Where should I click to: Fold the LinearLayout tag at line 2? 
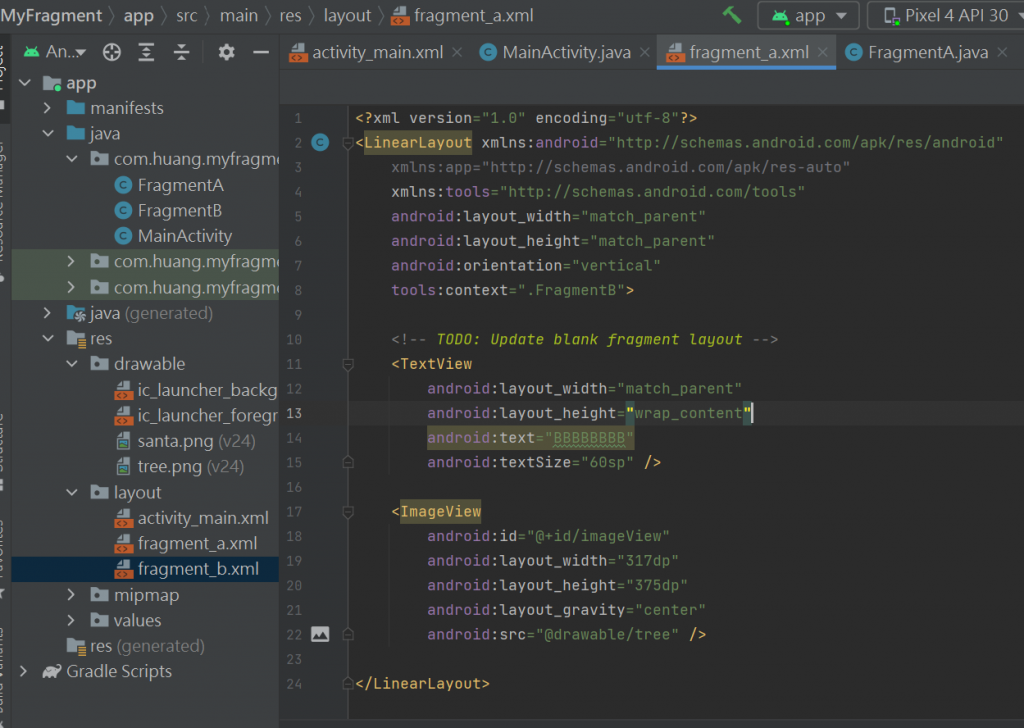[347, 143]
